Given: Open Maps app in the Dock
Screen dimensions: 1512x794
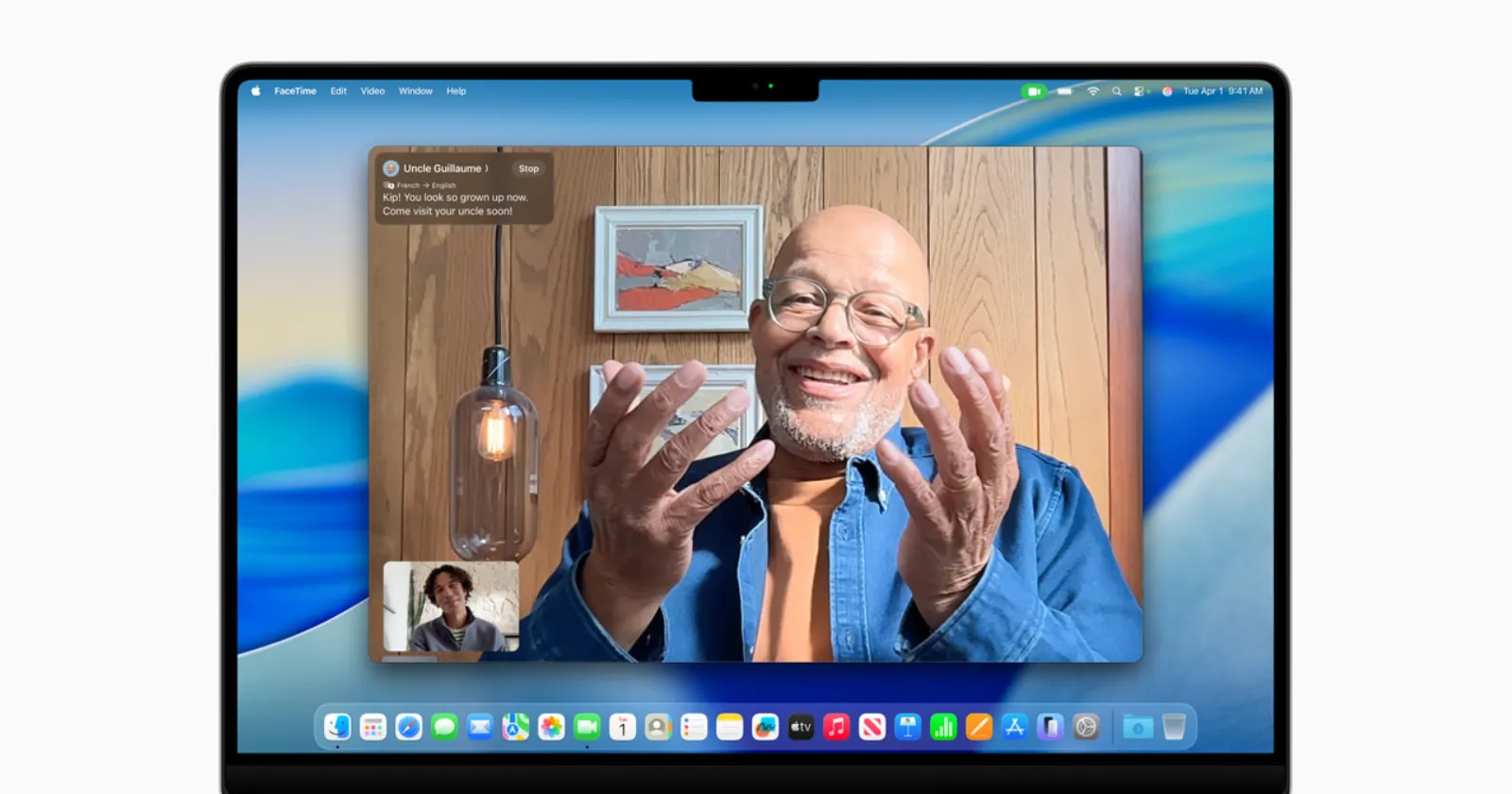Looking at the screenshot, I should pos(515,727).
